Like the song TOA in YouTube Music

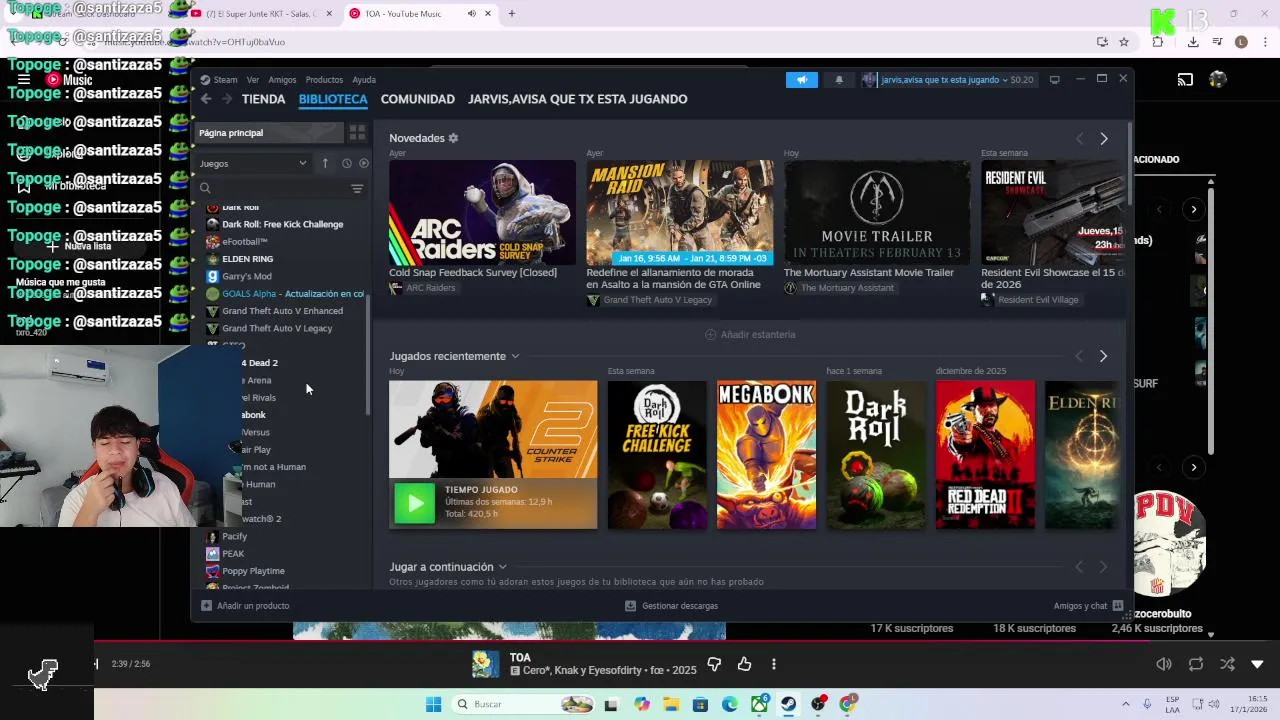click(x=744, y=664)
